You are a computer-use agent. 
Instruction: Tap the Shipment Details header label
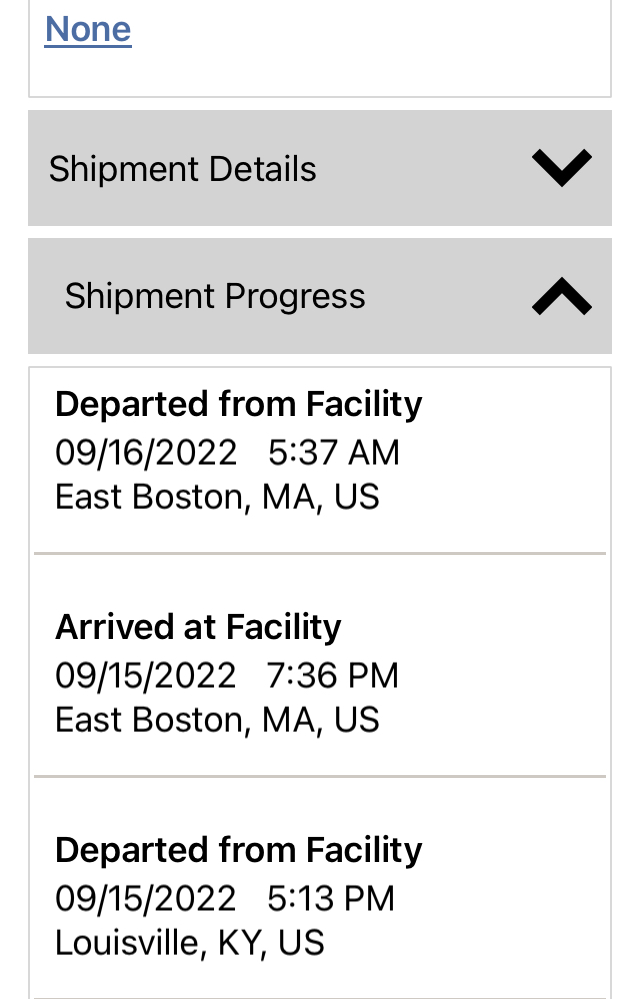tap(183, 169)
